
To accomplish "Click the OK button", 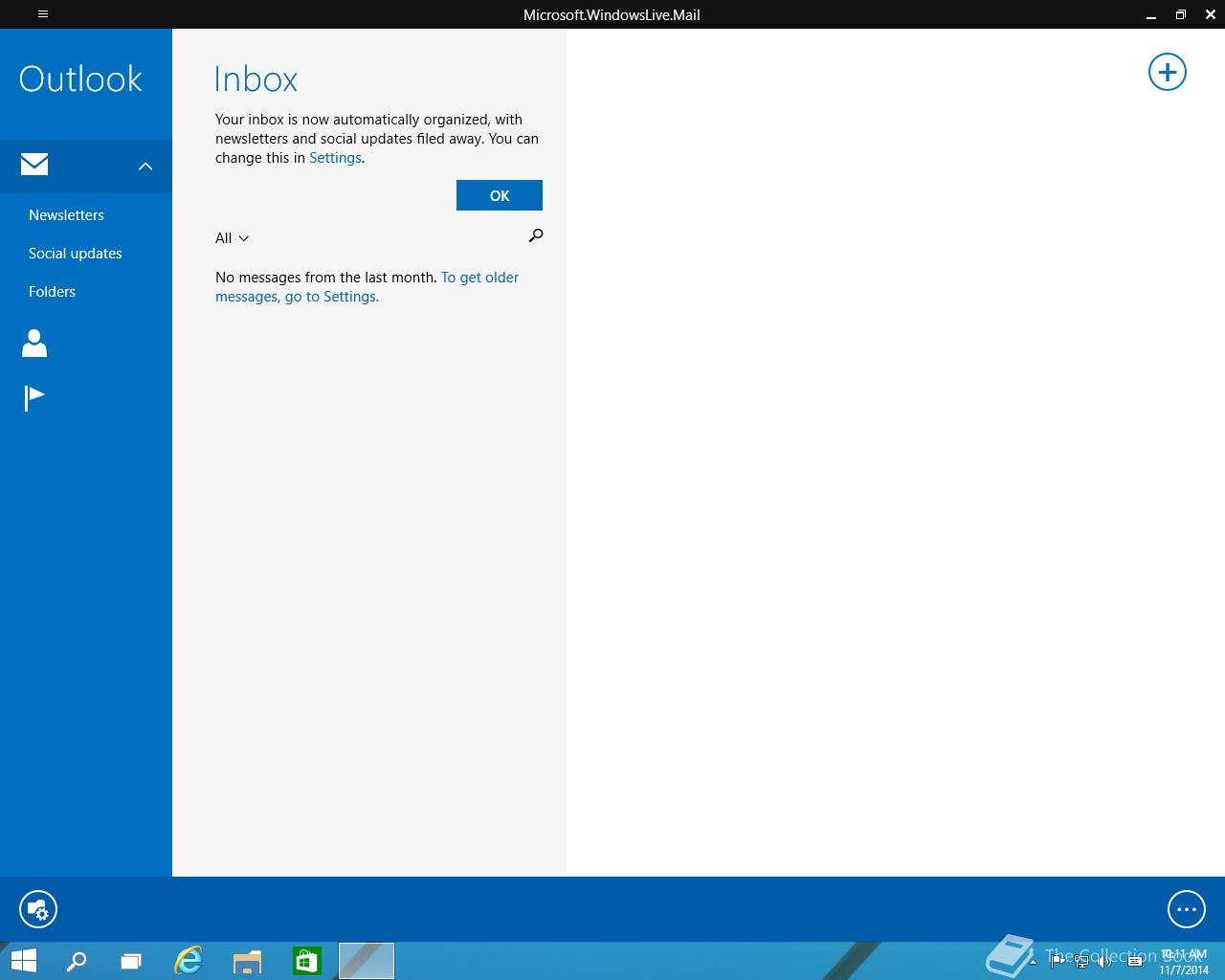I will point(500,195).
